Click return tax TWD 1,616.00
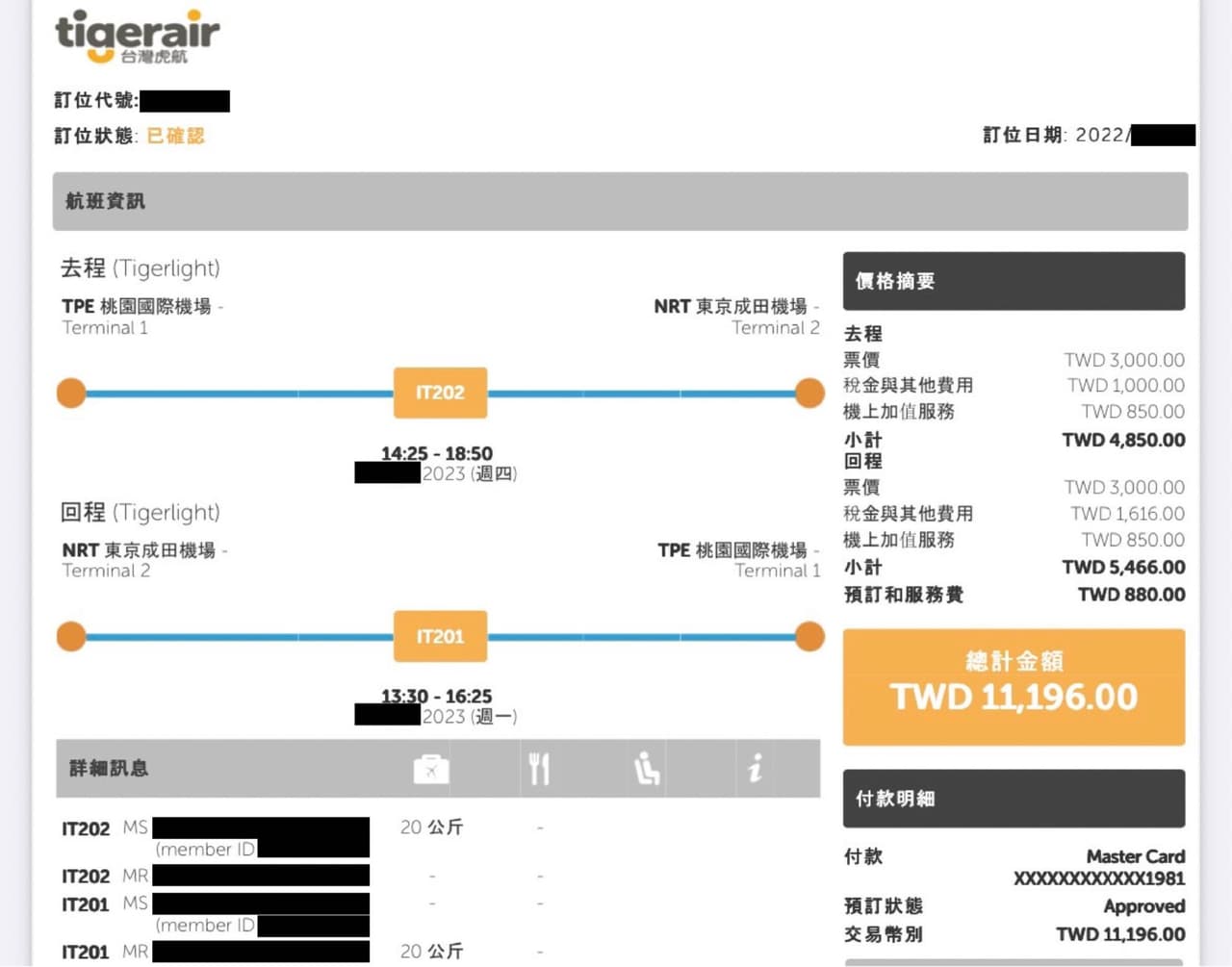The height and width of the screenshot is (967, 1232). click(x=1128, y=514)
